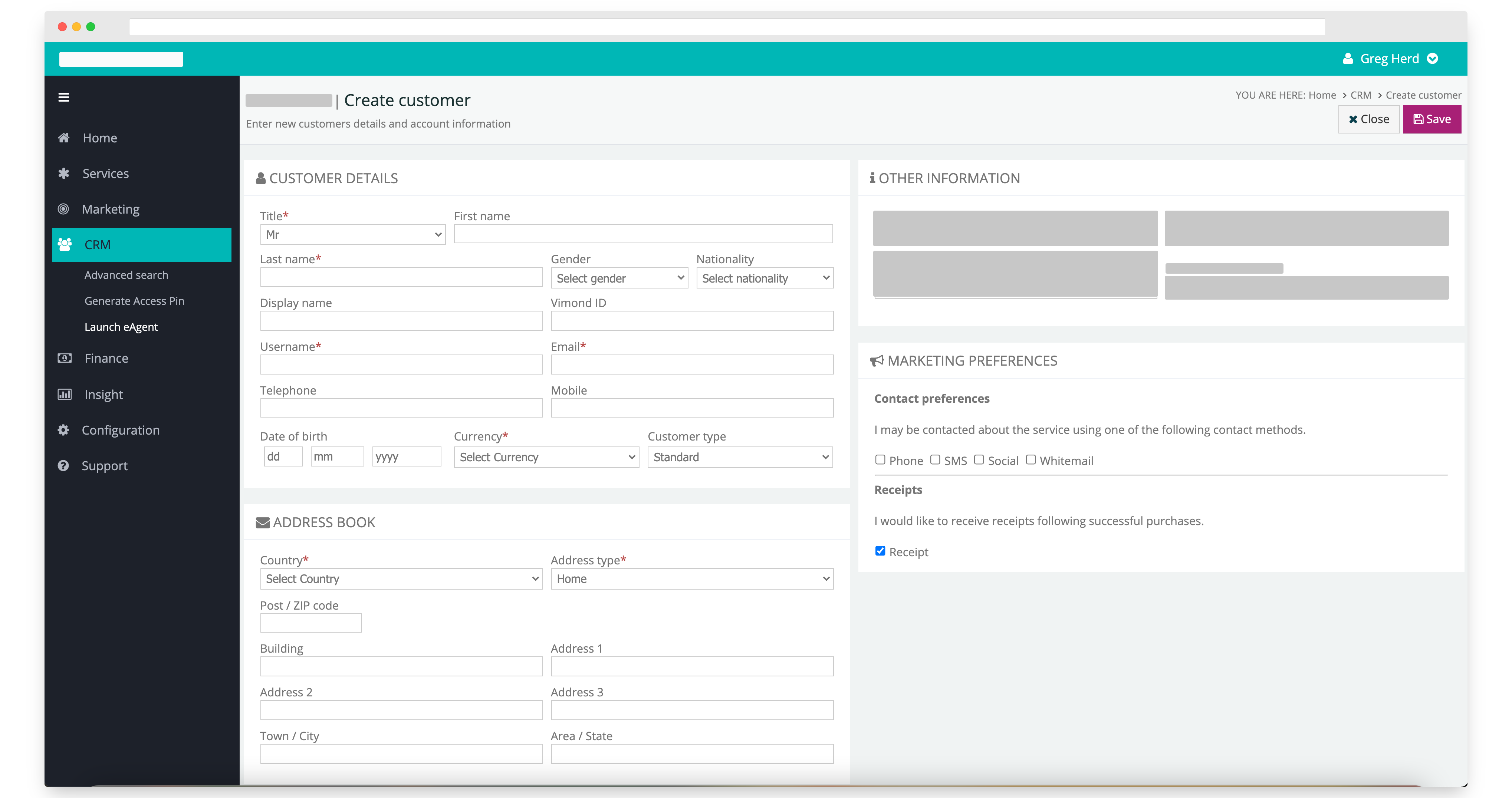Follow the Home breadcrumb link
This screenshot has height=798, width=1512.
pyautogui.click(x=1322, y=95)
